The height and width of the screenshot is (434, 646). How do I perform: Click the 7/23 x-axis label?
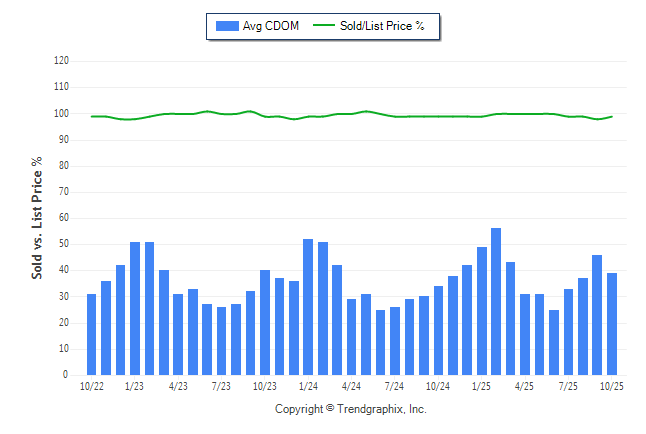tap(222, 386)
